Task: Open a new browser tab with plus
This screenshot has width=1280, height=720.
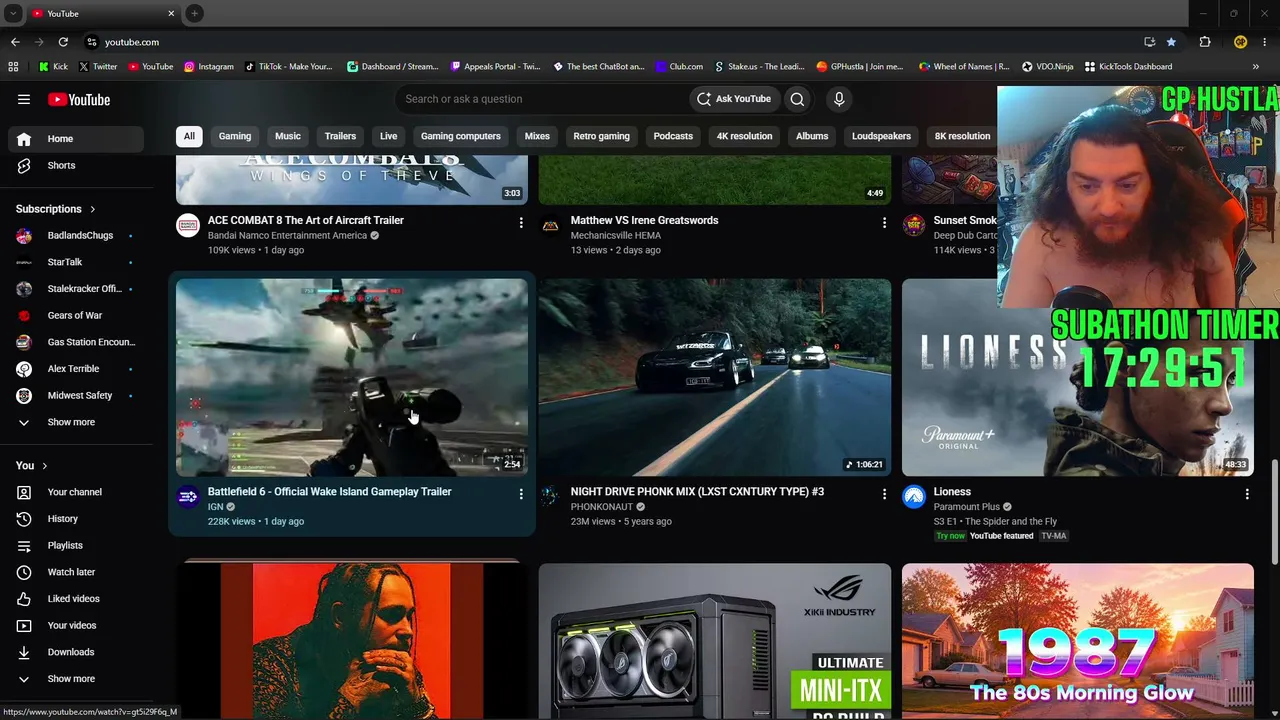Action: coord(195,13)
